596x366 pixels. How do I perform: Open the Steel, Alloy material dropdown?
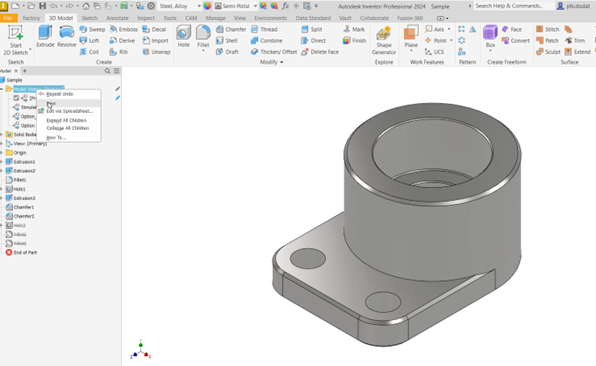click(180, 6)
